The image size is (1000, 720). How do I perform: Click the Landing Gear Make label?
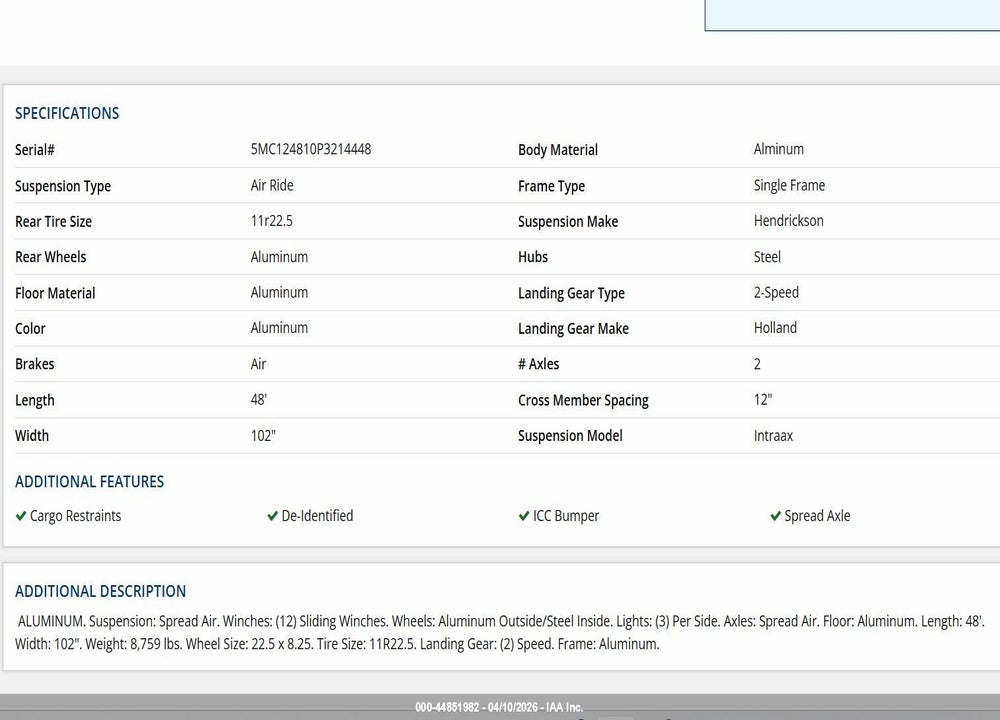[x=573, y=328]
